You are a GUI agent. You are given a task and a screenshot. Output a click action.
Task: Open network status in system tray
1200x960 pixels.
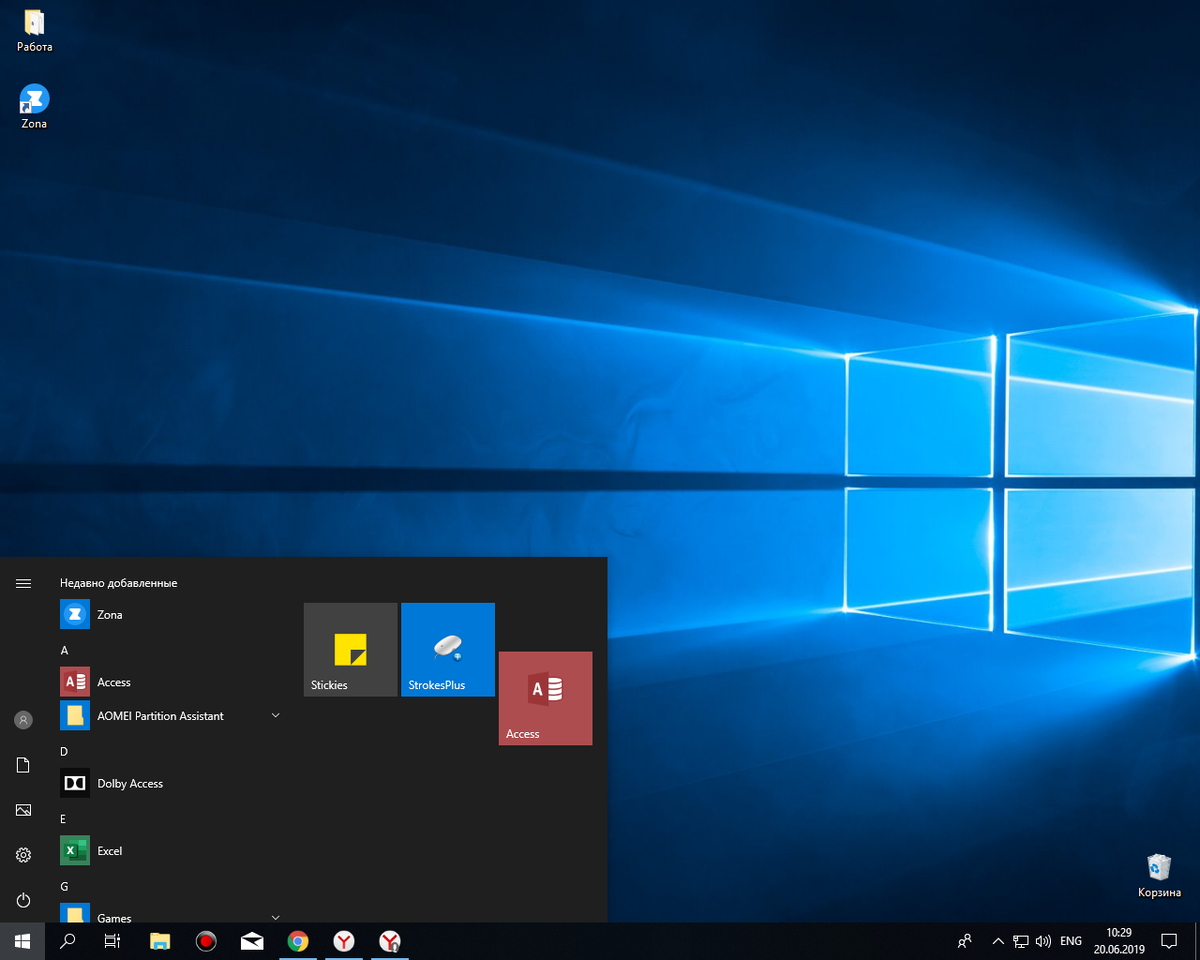pyautogui.click(x=1021, y=941)
